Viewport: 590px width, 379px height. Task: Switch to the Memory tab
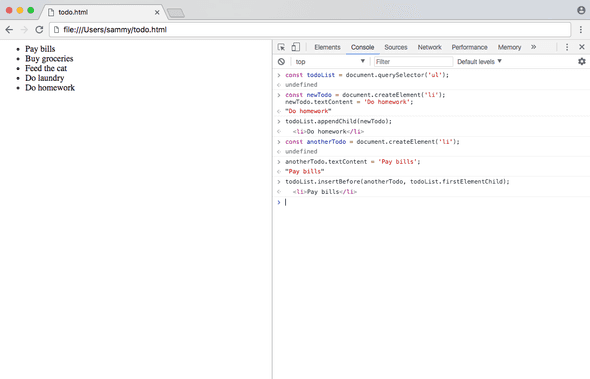coord(509,47)
